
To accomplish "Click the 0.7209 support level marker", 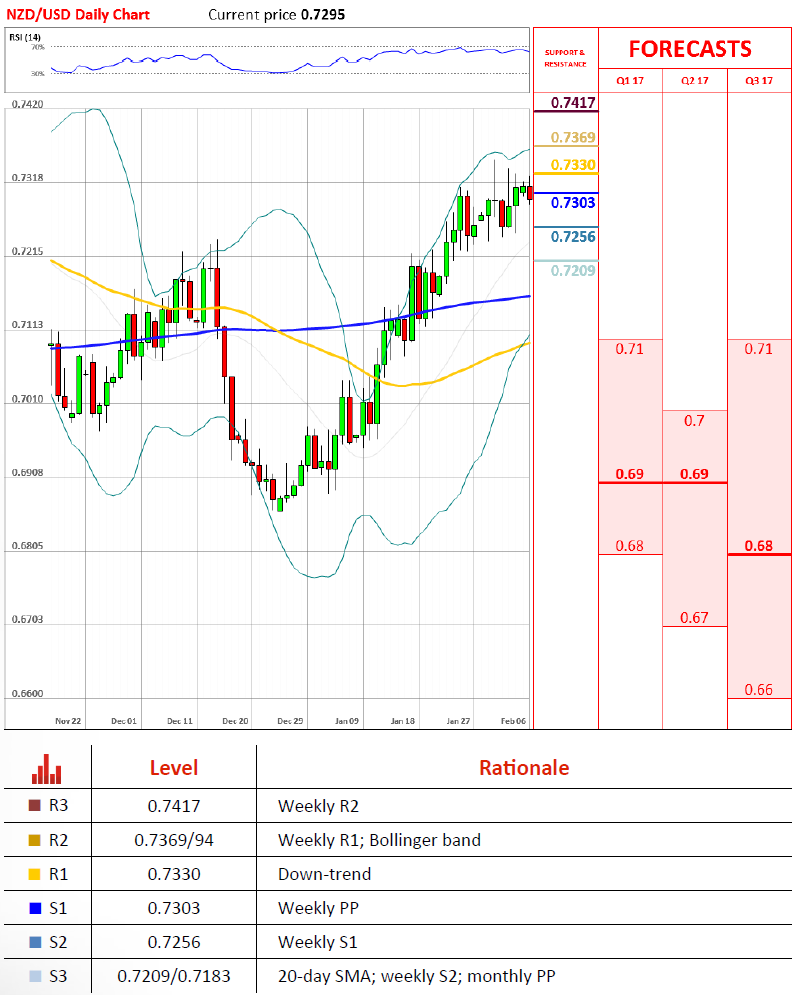I will 573,271.
